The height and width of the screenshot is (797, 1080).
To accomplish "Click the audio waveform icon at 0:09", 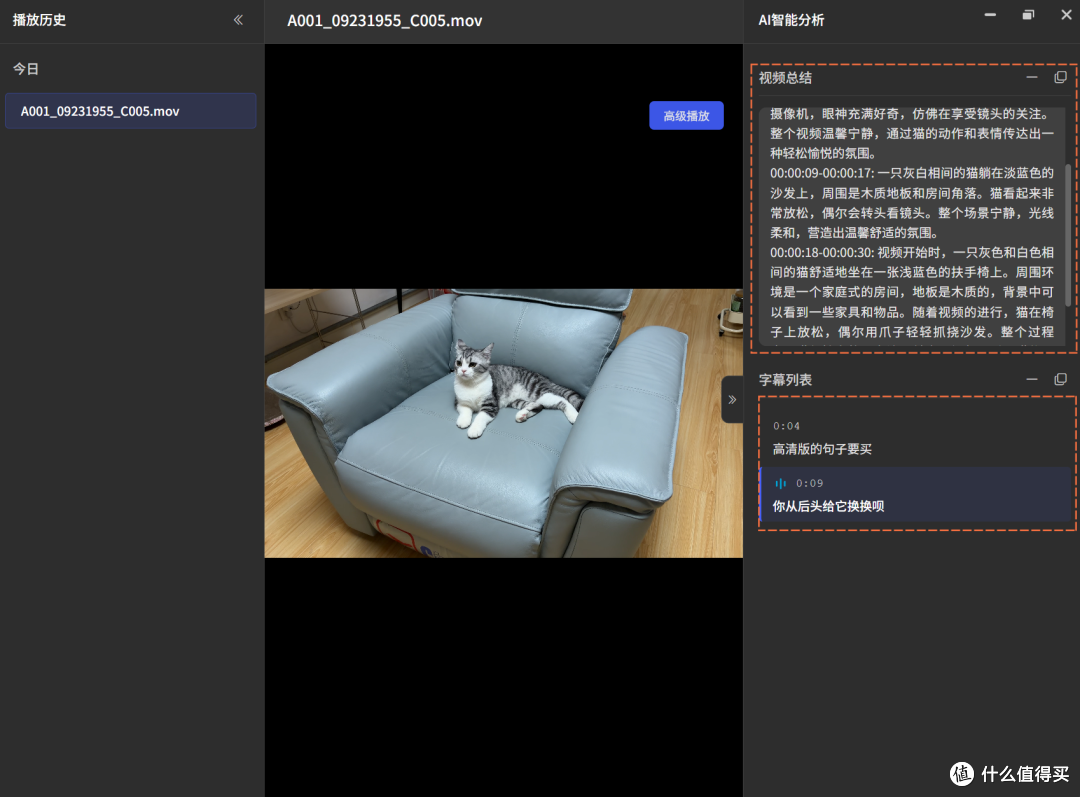I will tap(780, 484).
